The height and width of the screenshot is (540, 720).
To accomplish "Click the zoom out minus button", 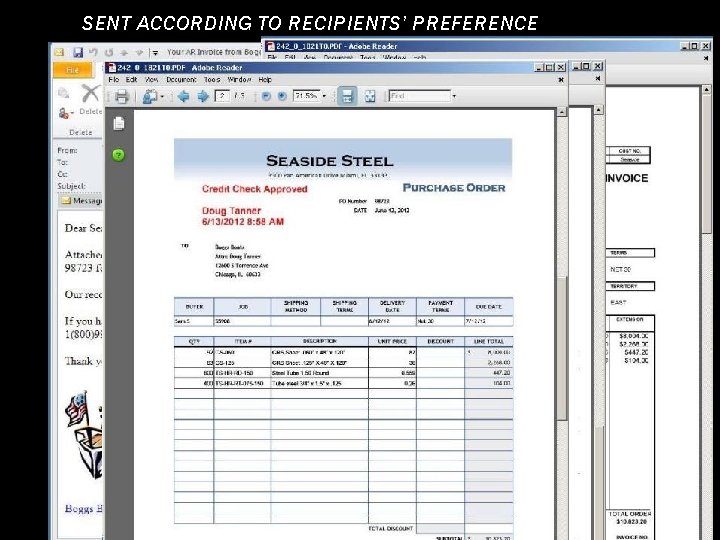I will [x=266, y=96].
